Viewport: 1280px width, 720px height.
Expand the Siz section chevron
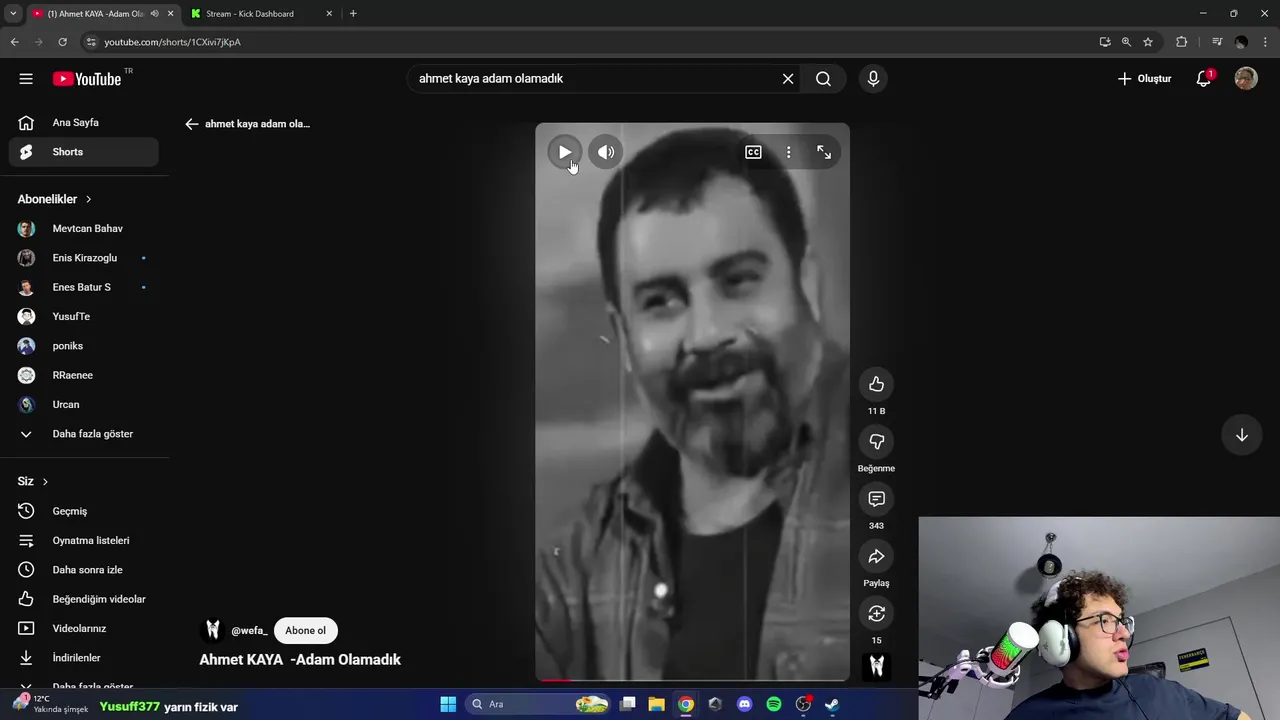tap(45, 481)
